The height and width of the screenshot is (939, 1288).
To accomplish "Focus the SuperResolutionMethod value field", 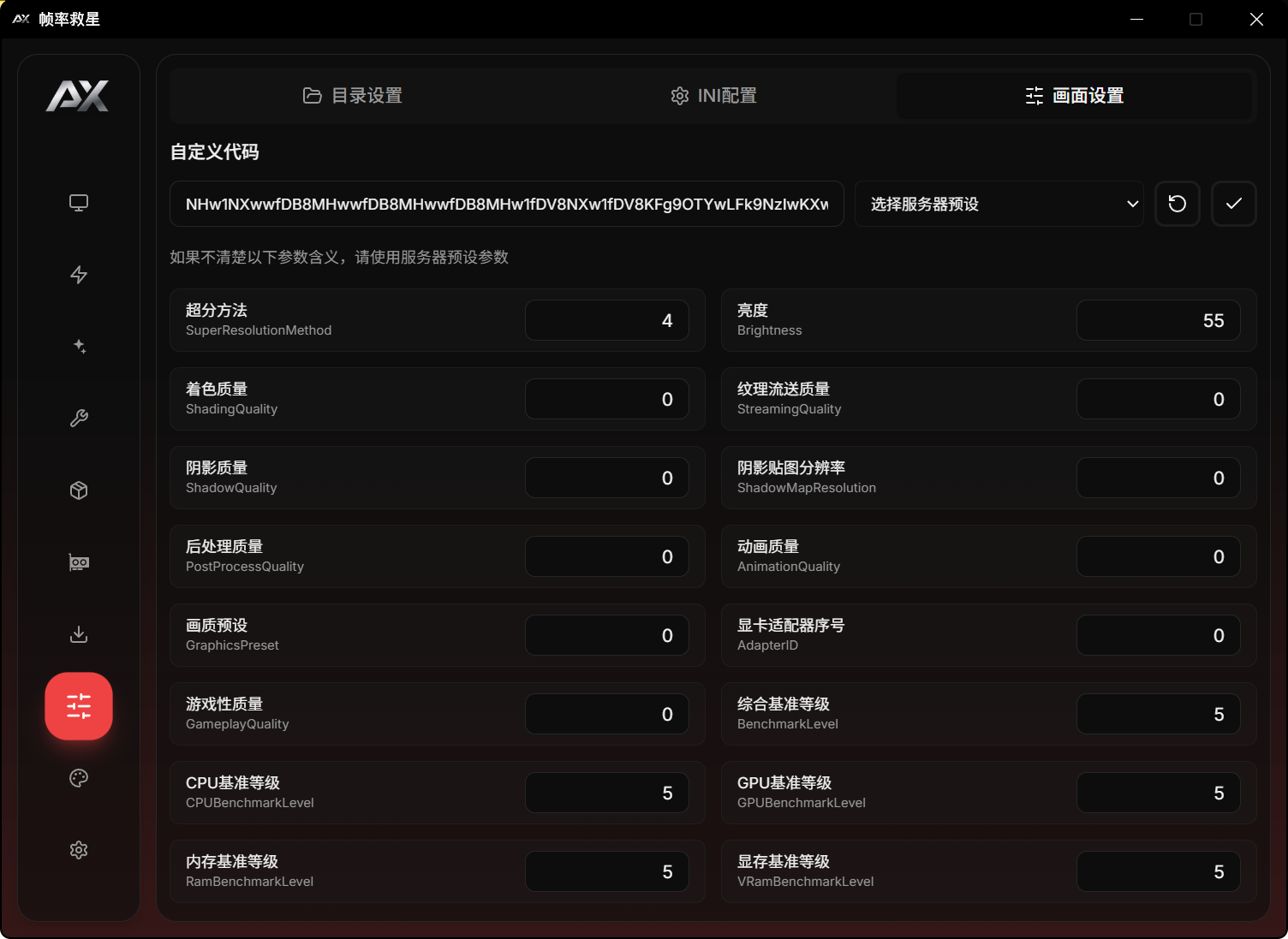I will pos(606,320).
